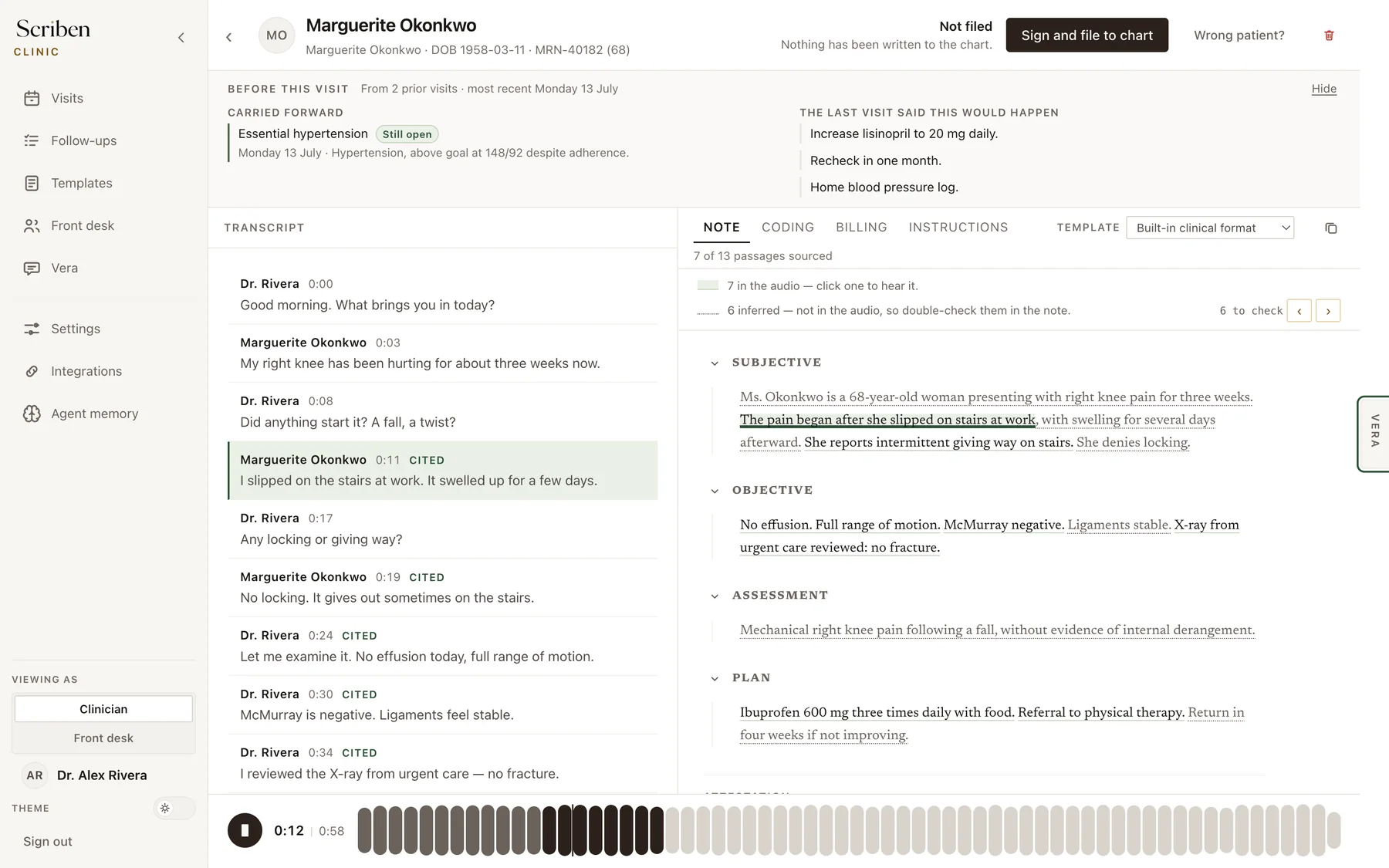The width and height of the screenshot is (1389, 868).
Task: Click 'Home blood pressure log.' item
Action: pos(884,187)
